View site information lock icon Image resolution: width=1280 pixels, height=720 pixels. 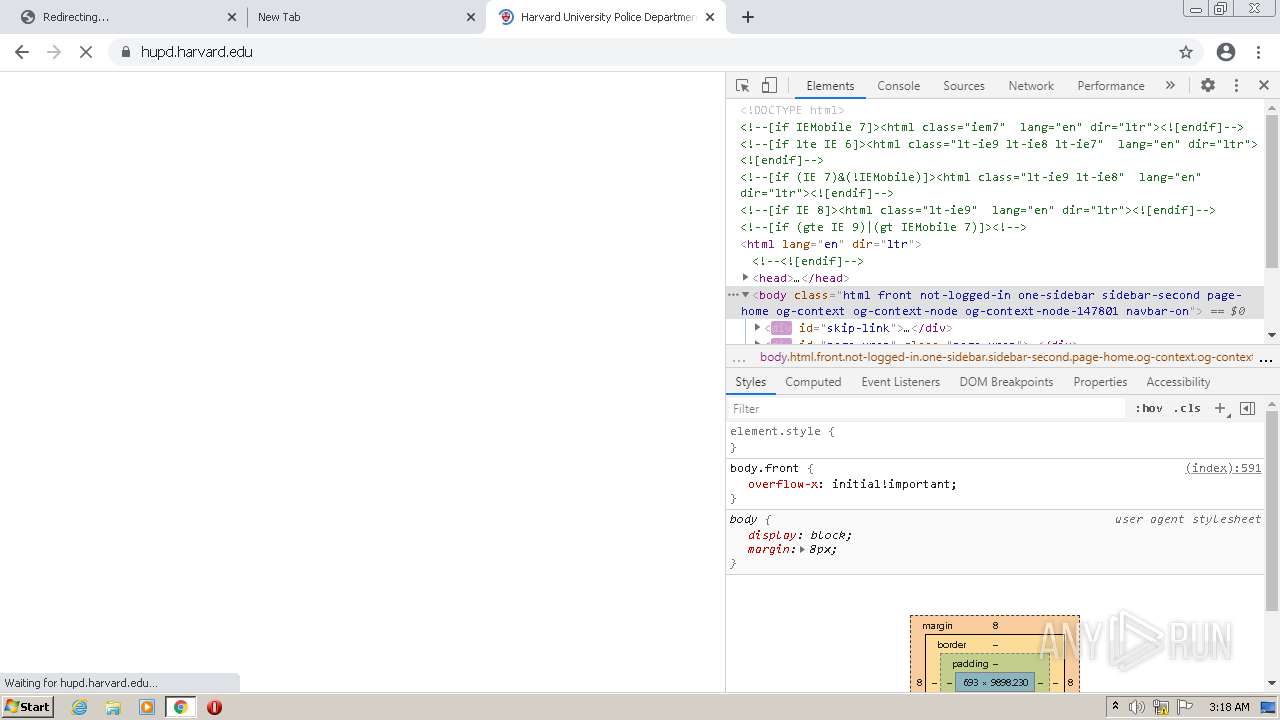(x=126, y=52)
